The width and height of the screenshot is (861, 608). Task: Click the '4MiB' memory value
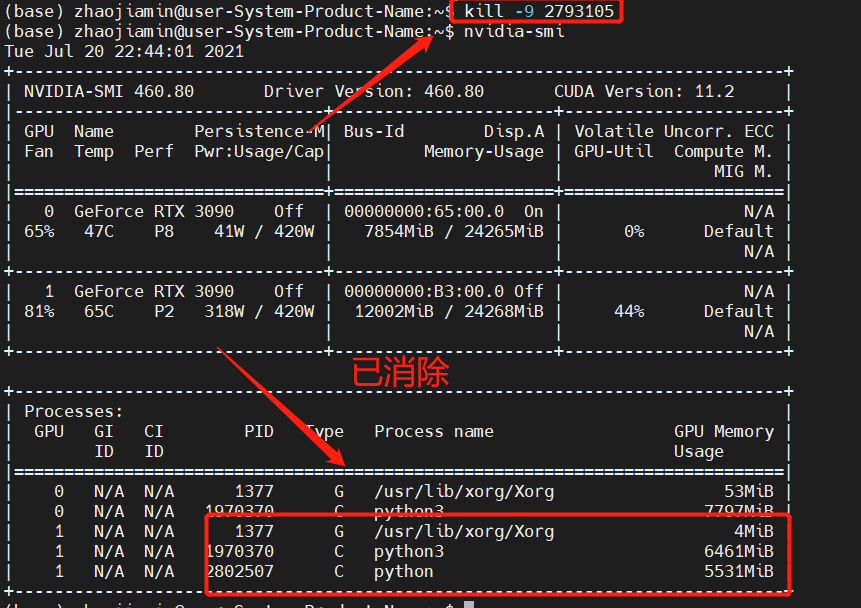pyautogui.click(x=753, y=531)
